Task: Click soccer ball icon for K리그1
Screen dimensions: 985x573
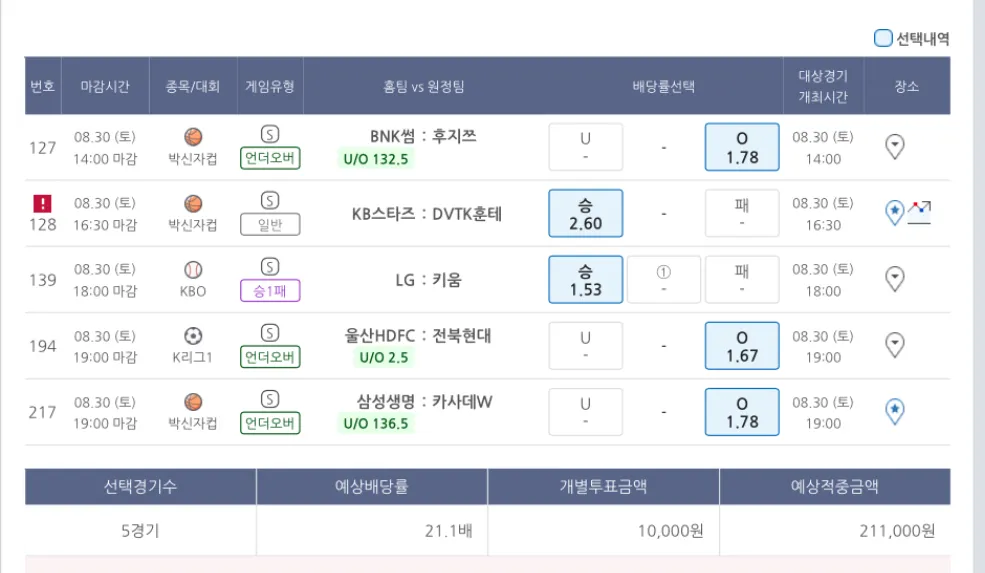Action: pyautogui.click(x=193, y=335)
